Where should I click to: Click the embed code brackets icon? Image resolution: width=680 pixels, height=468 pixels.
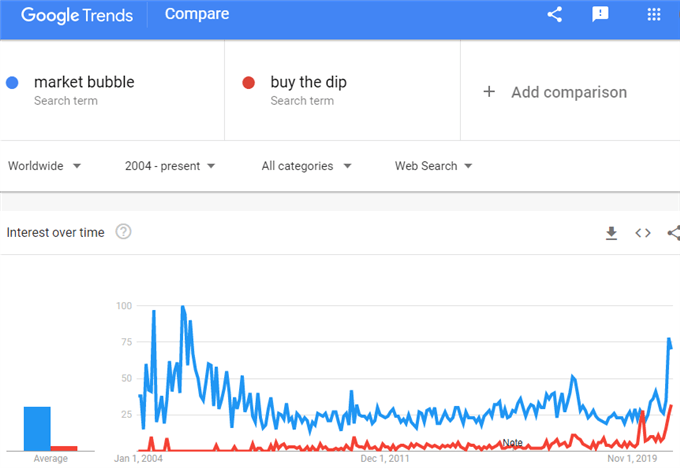pos(643,233)
